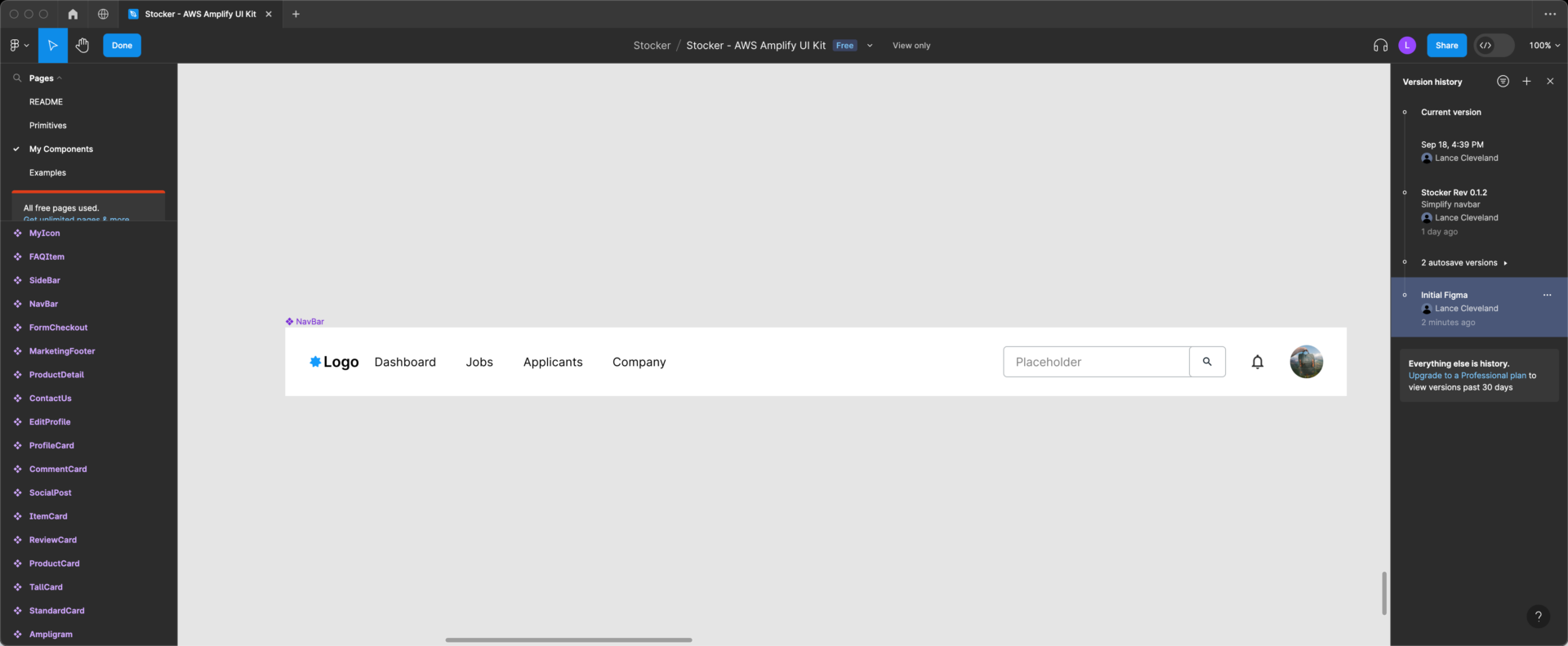Image resolution: width=1568 pixels, height=646 pixels.
Task: Click the Share button
Action: click(x=1446, y=46)
